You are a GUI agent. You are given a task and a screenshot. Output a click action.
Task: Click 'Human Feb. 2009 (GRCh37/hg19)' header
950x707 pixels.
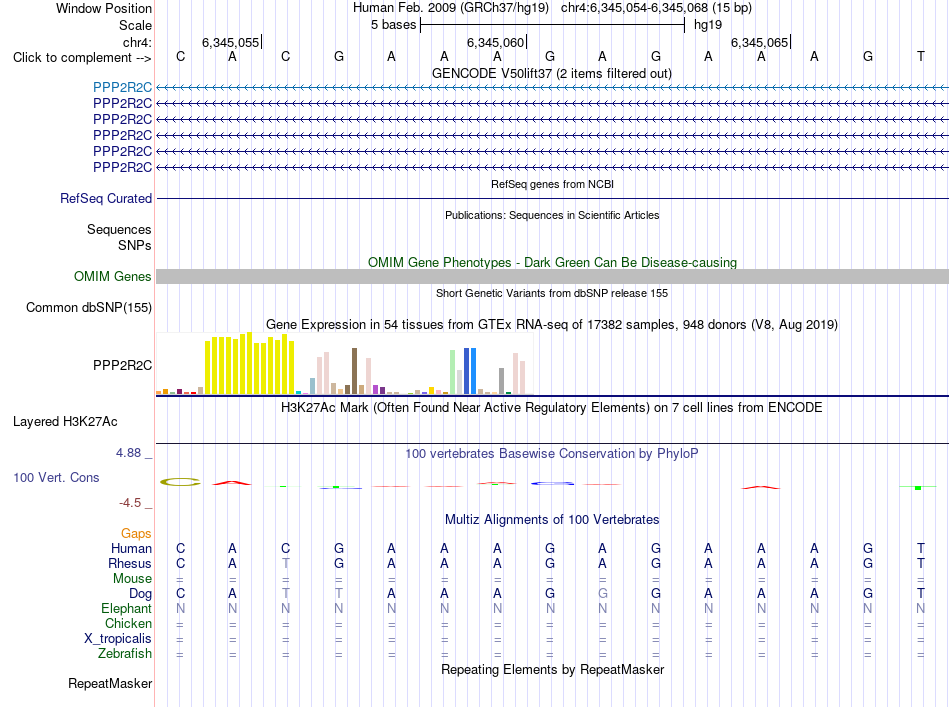(x=451, y=8)
